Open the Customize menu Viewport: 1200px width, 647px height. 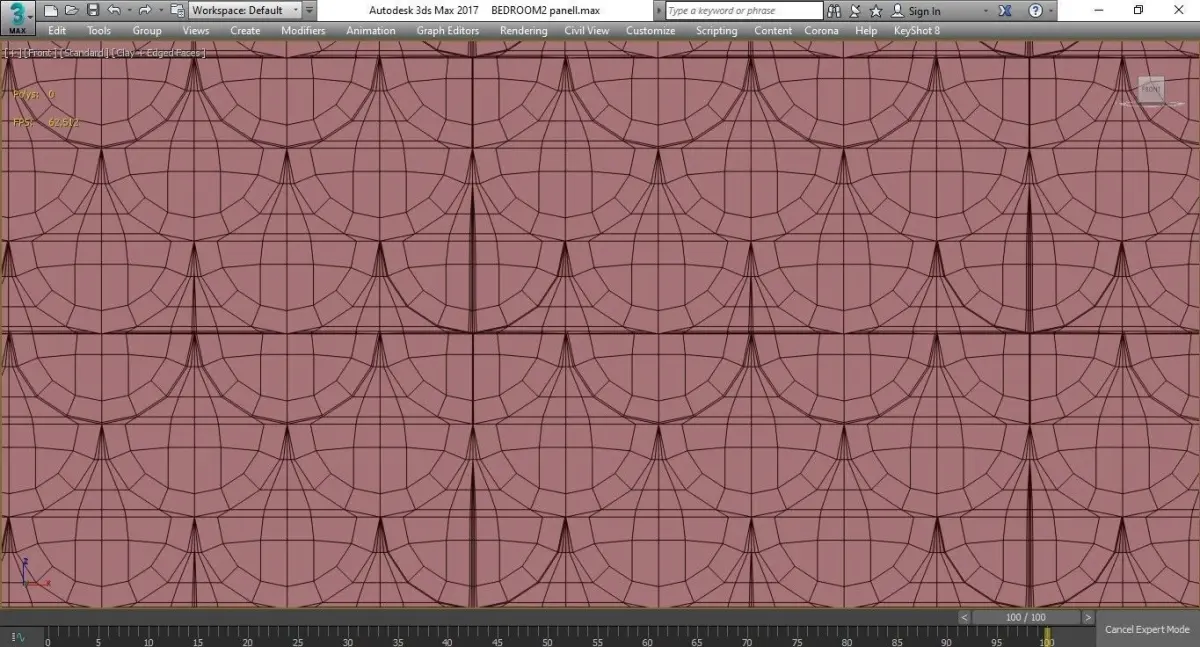click(651, 31)
